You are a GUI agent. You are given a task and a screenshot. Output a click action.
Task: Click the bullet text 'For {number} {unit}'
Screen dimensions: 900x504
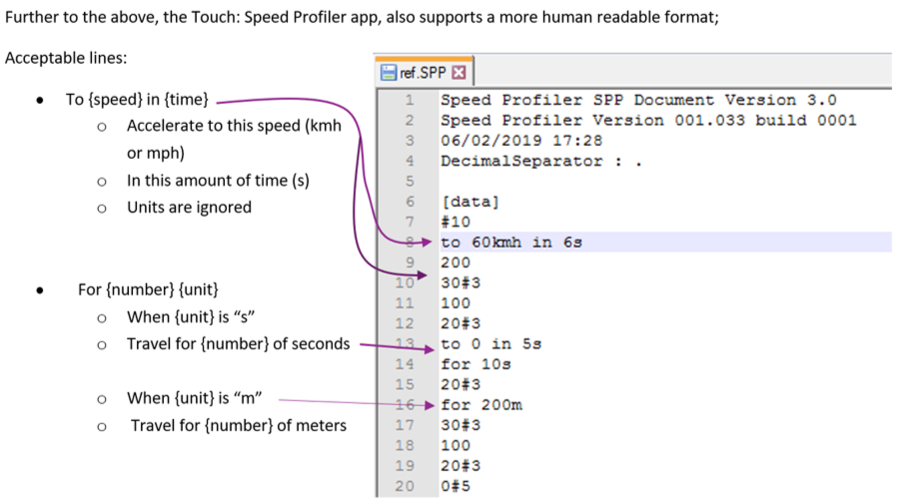click(148, 289)
